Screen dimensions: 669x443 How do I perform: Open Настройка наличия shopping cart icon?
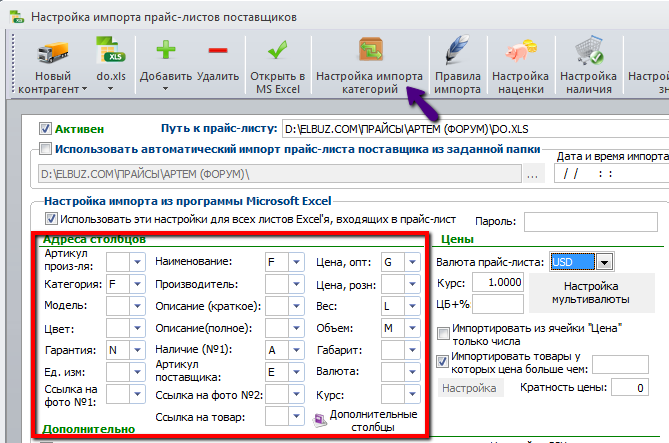[x=588, y=50]
